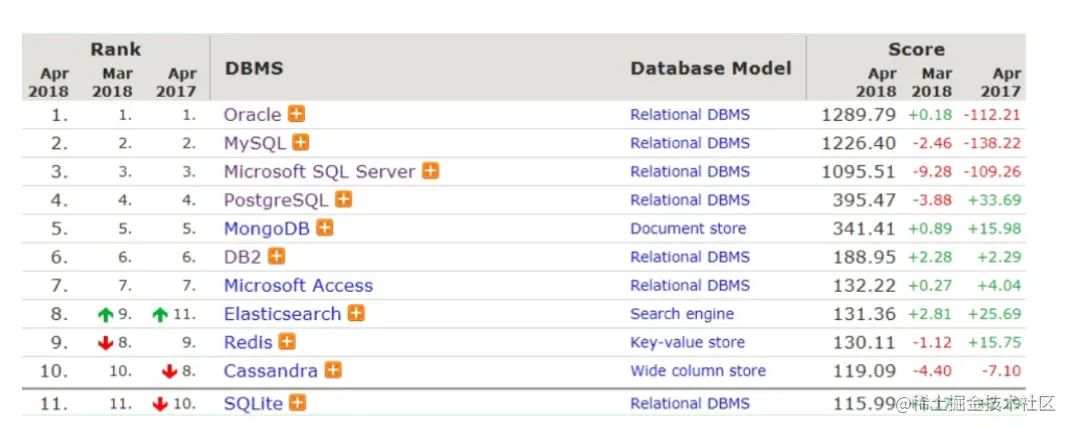Open the DB2 link
This screenshot has height=429, width=1071.
coord(242,257)
